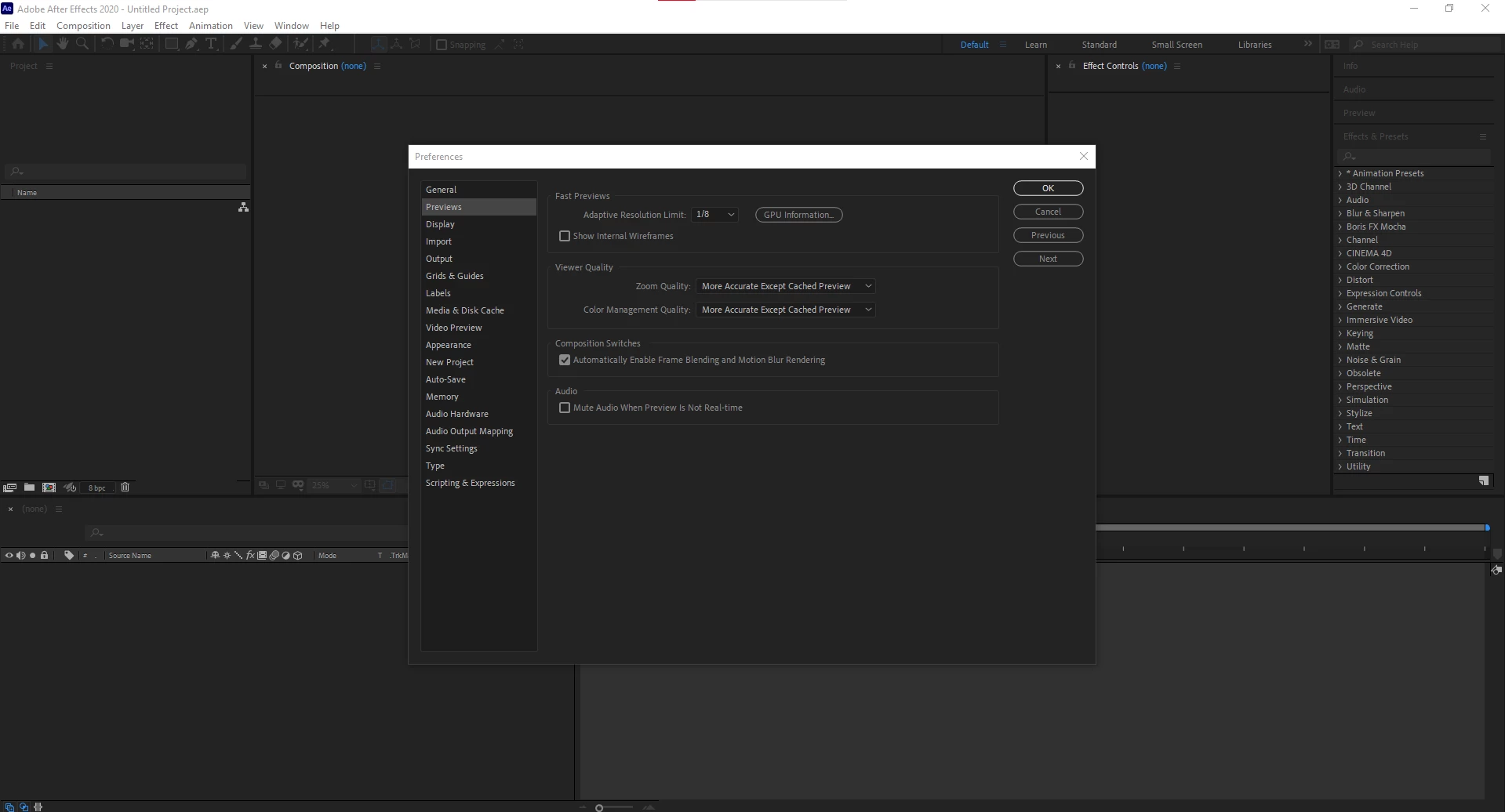Open the Adaptive Resolution Limit dropdown
The width and height of the screenshot is (1505, 812).
pyautogui.click(x=714, y=215)
